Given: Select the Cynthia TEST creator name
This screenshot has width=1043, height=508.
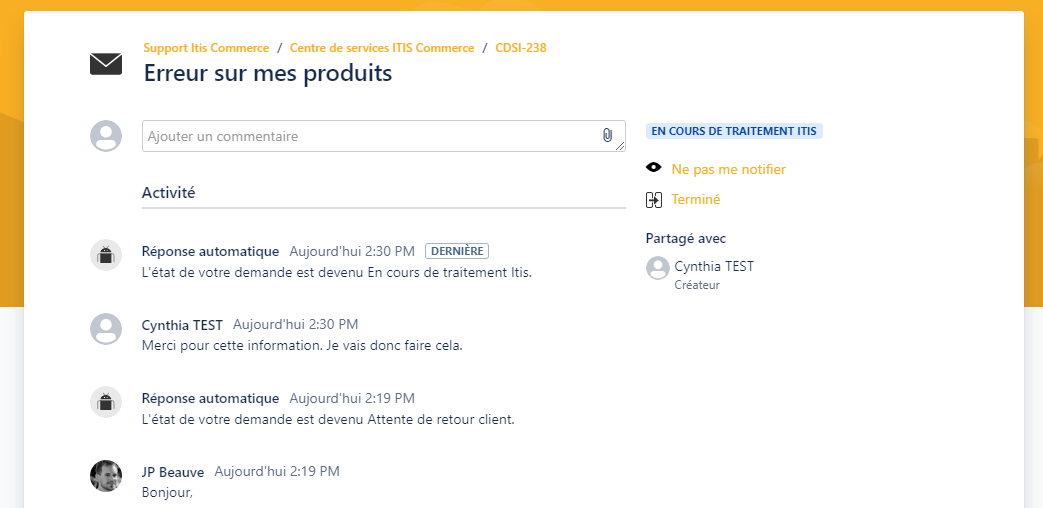Looking at the screenshot, I should (714, 266).
